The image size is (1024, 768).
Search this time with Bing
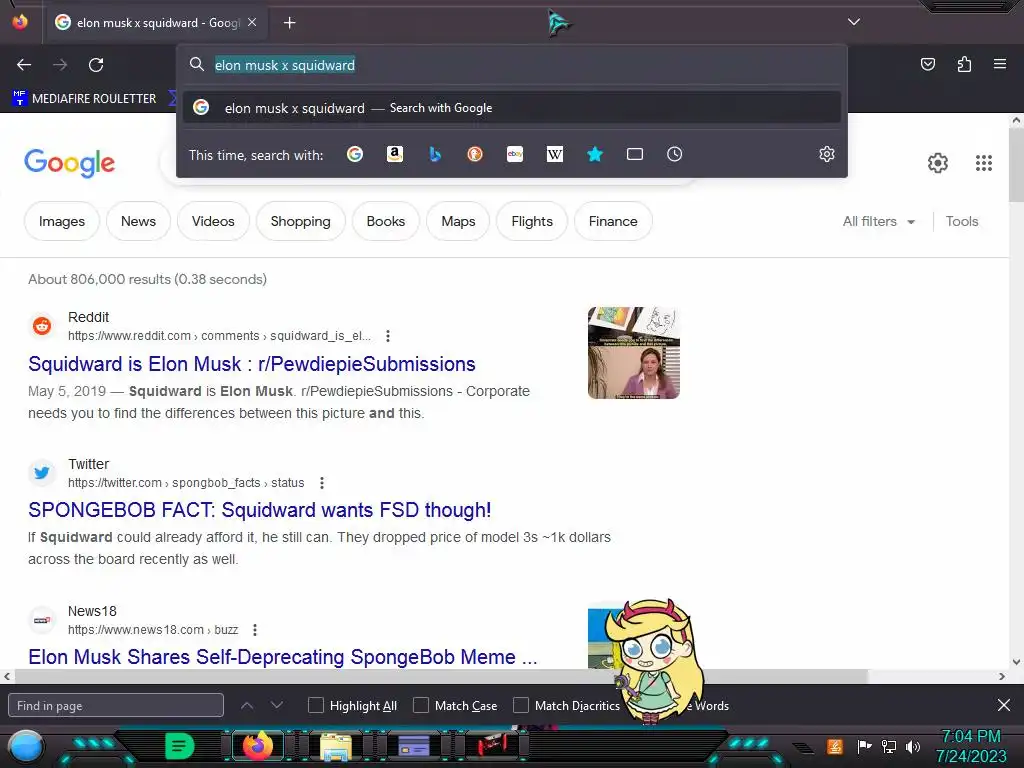click(435, 154)
